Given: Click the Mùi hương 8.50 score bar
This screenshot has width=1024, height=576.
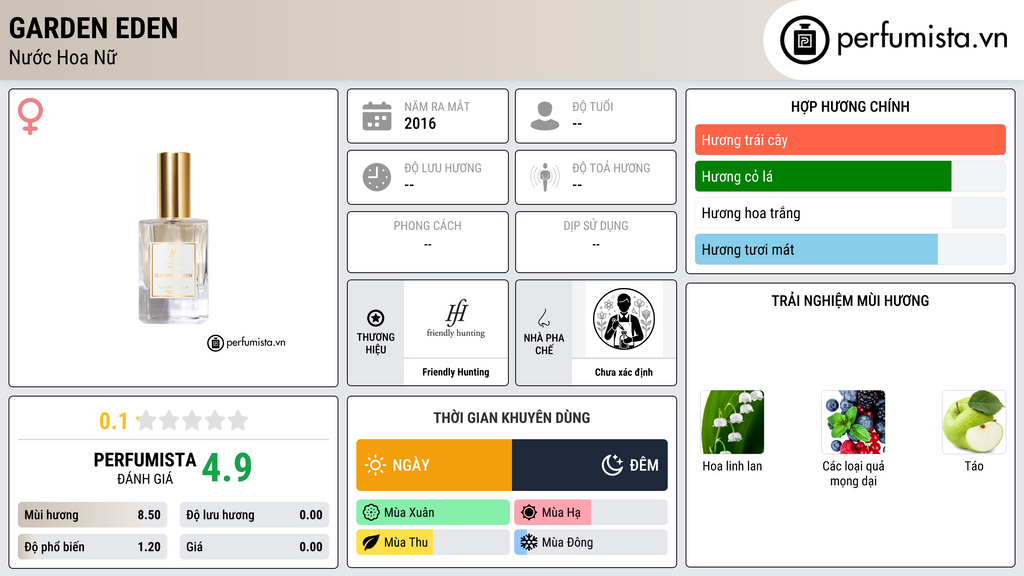Looking at the screenshot, I should [x=92, y=515].
